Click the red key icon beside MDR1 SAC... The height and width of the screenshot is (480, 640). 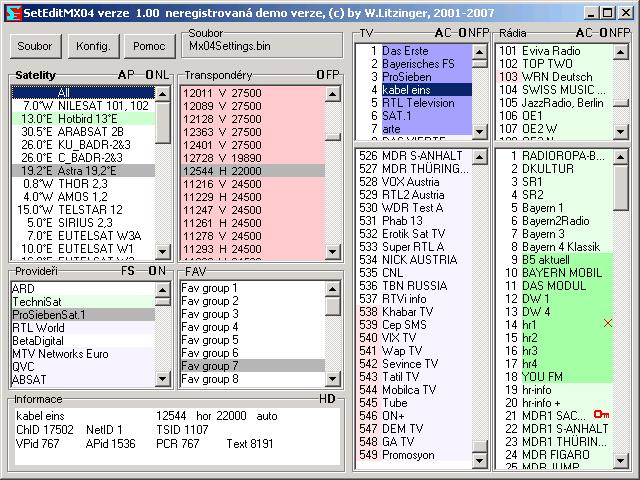(602, 414)
